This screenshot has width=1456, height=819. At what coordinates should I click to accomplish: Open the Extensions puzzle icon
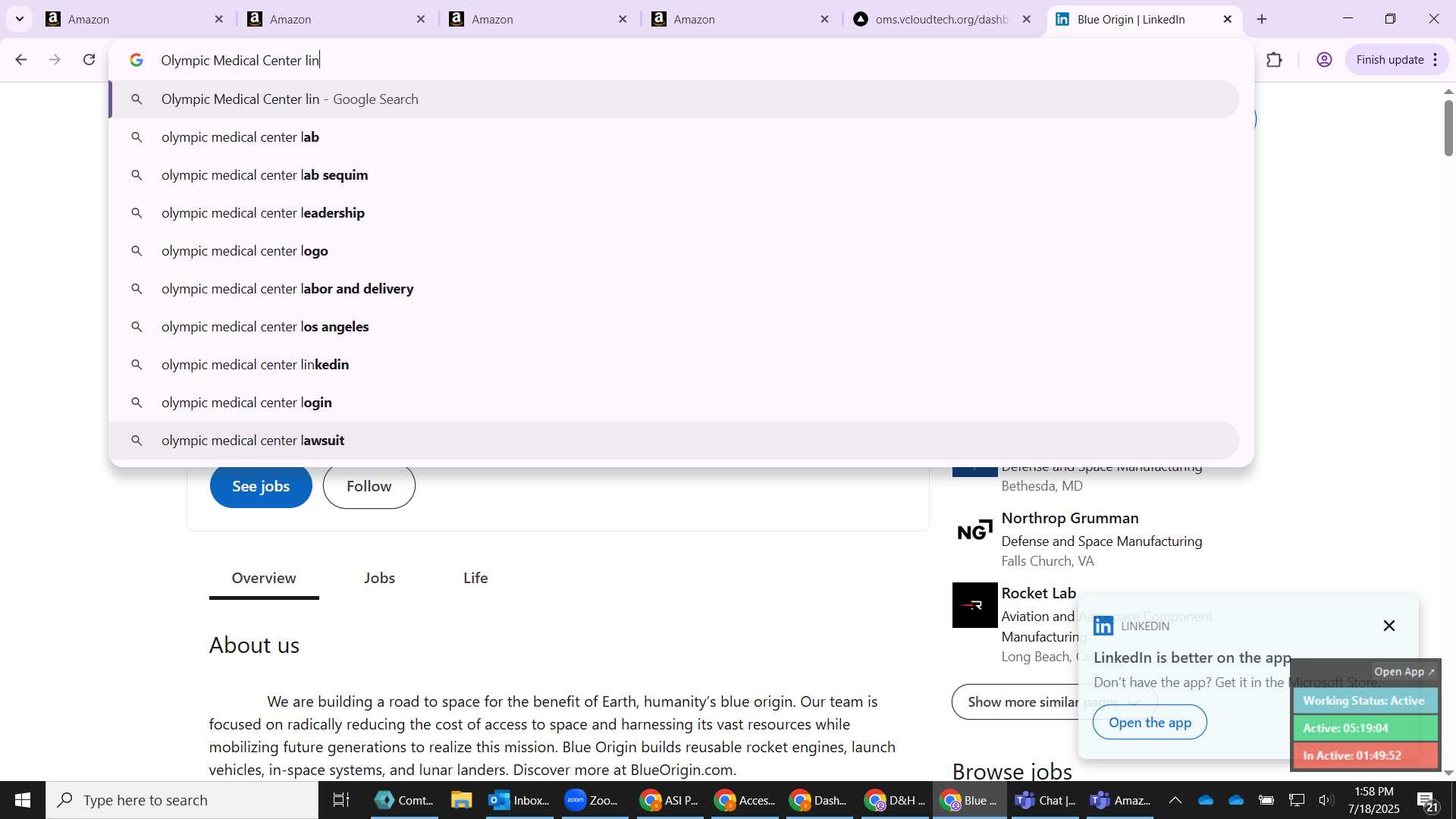point(1274,60)
